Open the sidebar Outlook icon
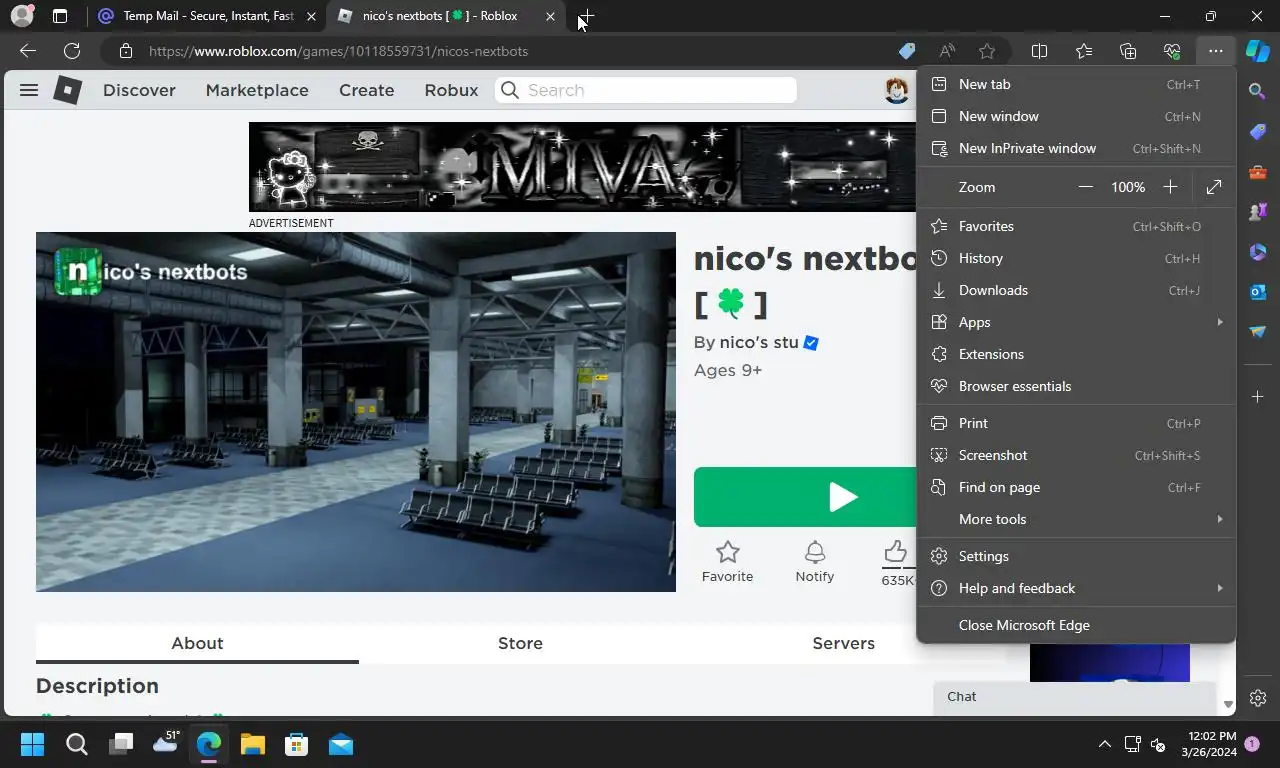The image size is (1280, 768). coord(1258,292)
